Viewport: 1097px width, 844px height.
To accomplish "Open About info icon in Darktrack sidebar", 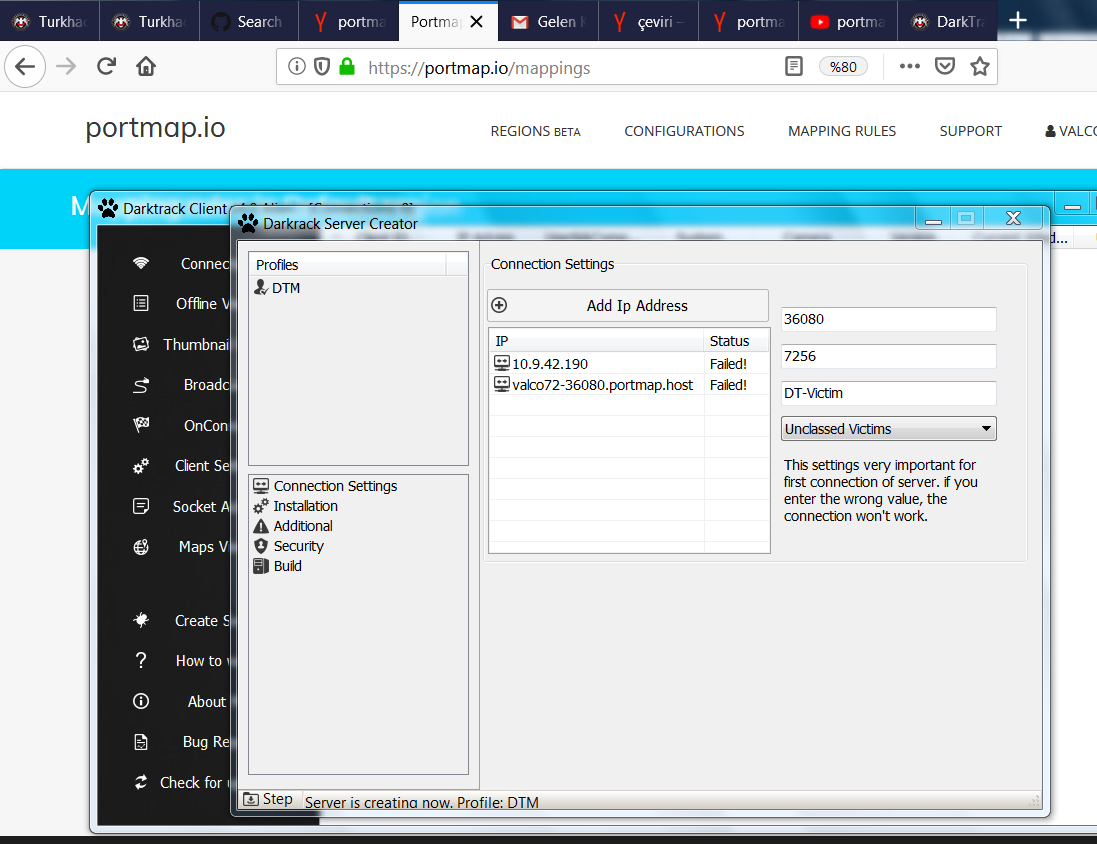I will tap(141, 701).
